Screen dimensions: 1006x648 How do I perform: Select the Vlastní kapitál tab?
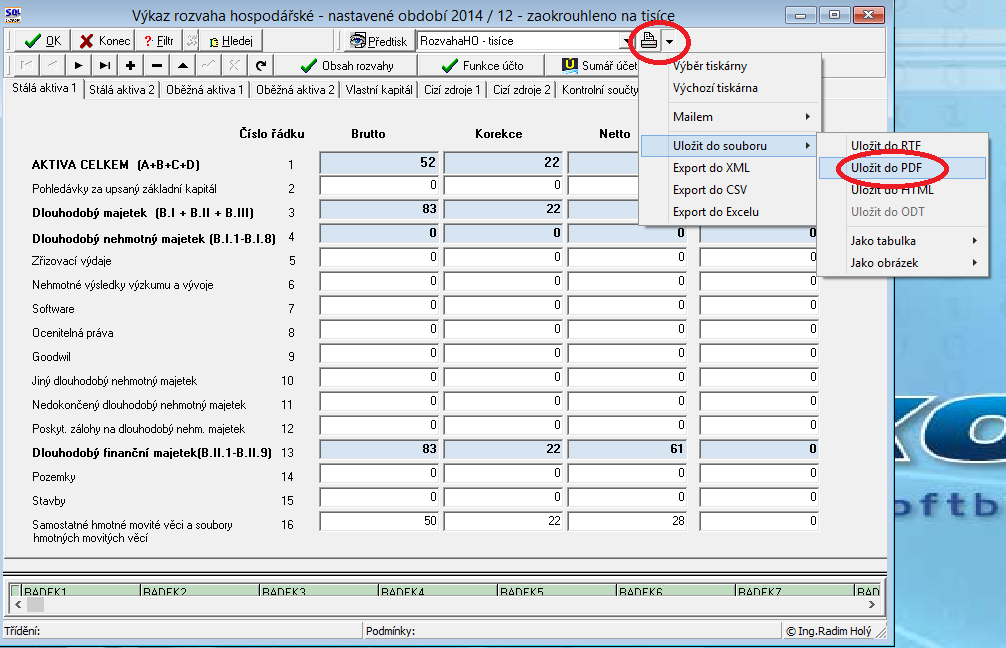tap(379, 90)
